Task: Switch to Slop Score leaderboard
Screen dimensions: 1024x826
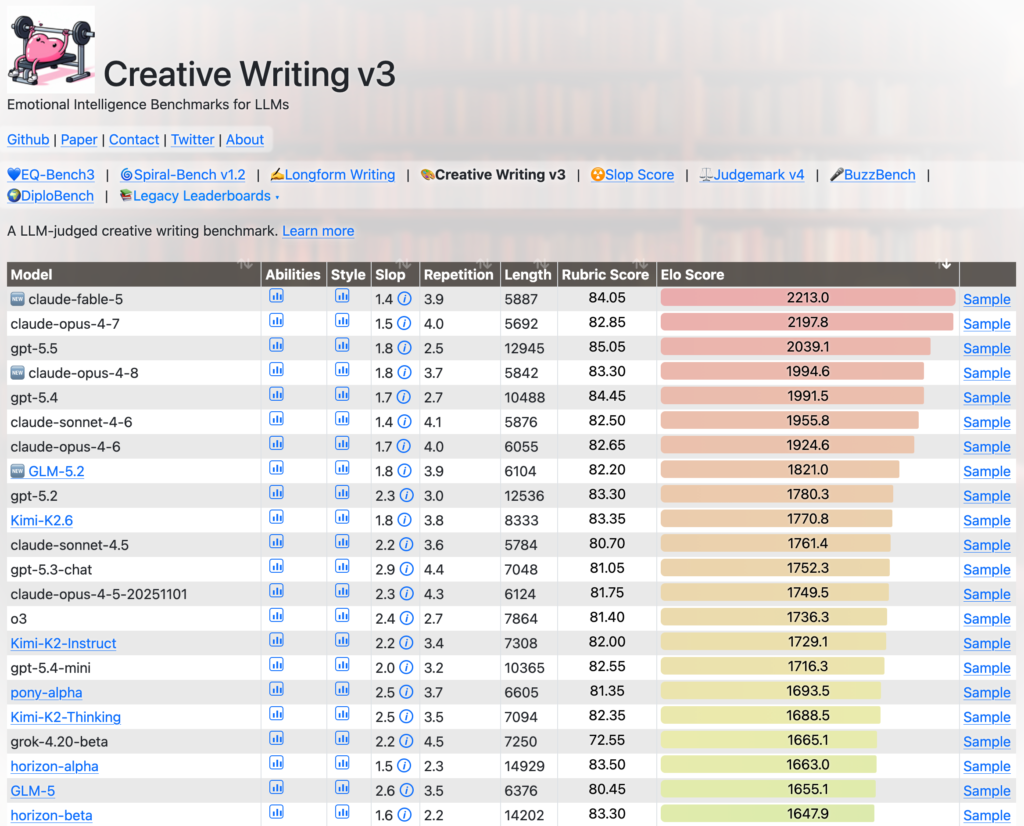Action: [632, 175]
